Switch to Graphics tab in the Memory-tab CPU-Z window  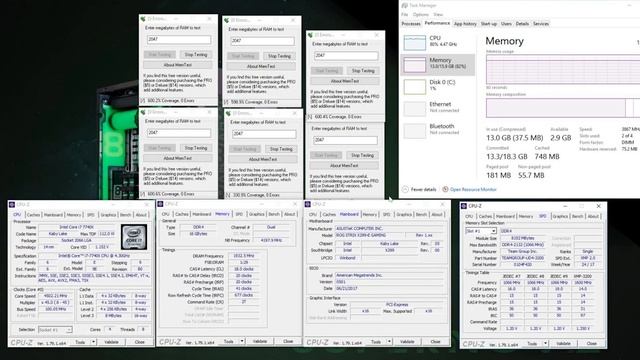[x=256, y=214]
